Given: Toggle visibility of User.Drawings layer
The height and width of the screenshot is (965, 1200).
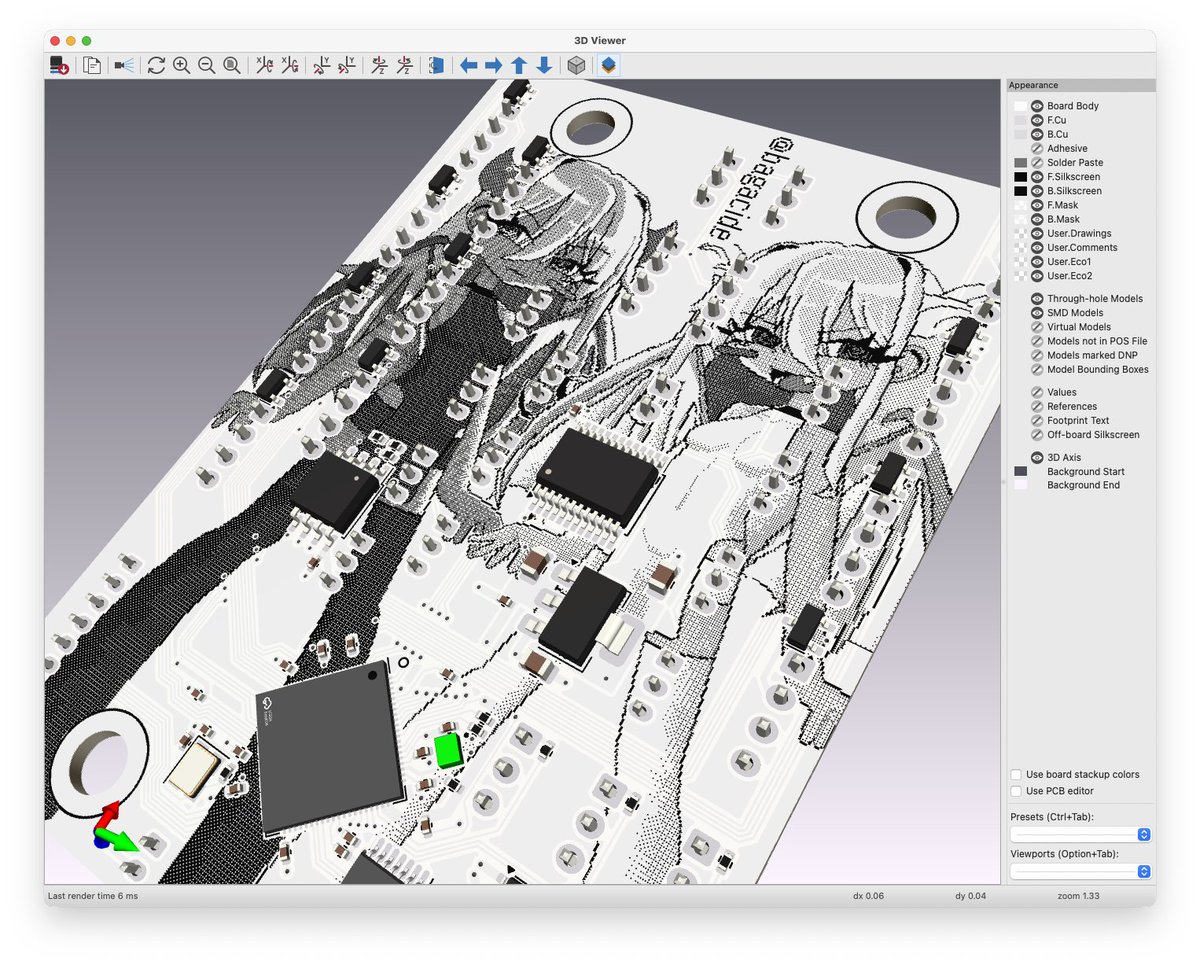Looking at the screenshot, I should pyautogui.click(x=1037, y=233).
